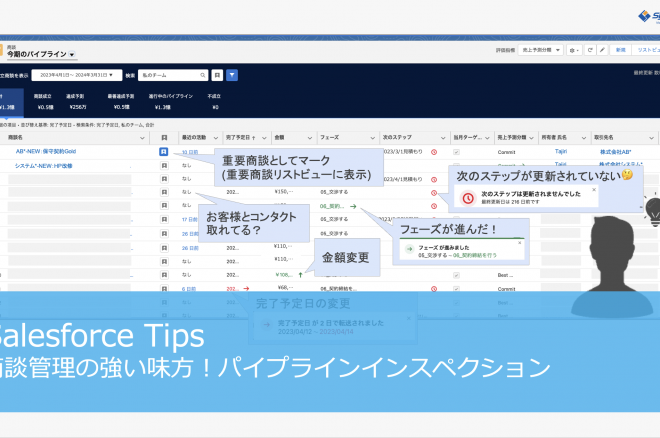Unmark important flag on AB*-NEW:保守契約Gold row
This screenshot has height=438, width=660.
coord(164,152)
